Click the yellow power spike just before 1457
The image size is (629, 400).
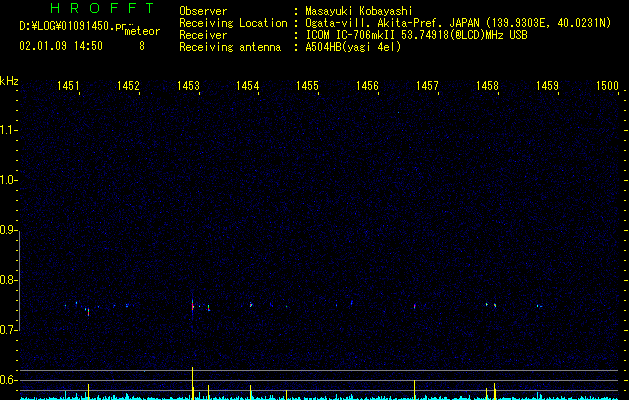click(414, 390)
